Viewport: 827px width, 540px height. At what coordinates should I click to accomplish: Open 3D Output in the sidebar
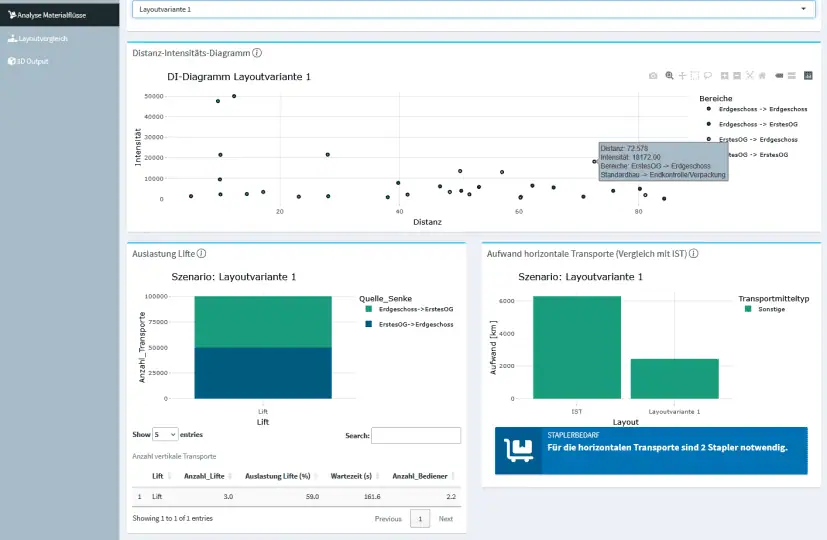click(32, 61)
